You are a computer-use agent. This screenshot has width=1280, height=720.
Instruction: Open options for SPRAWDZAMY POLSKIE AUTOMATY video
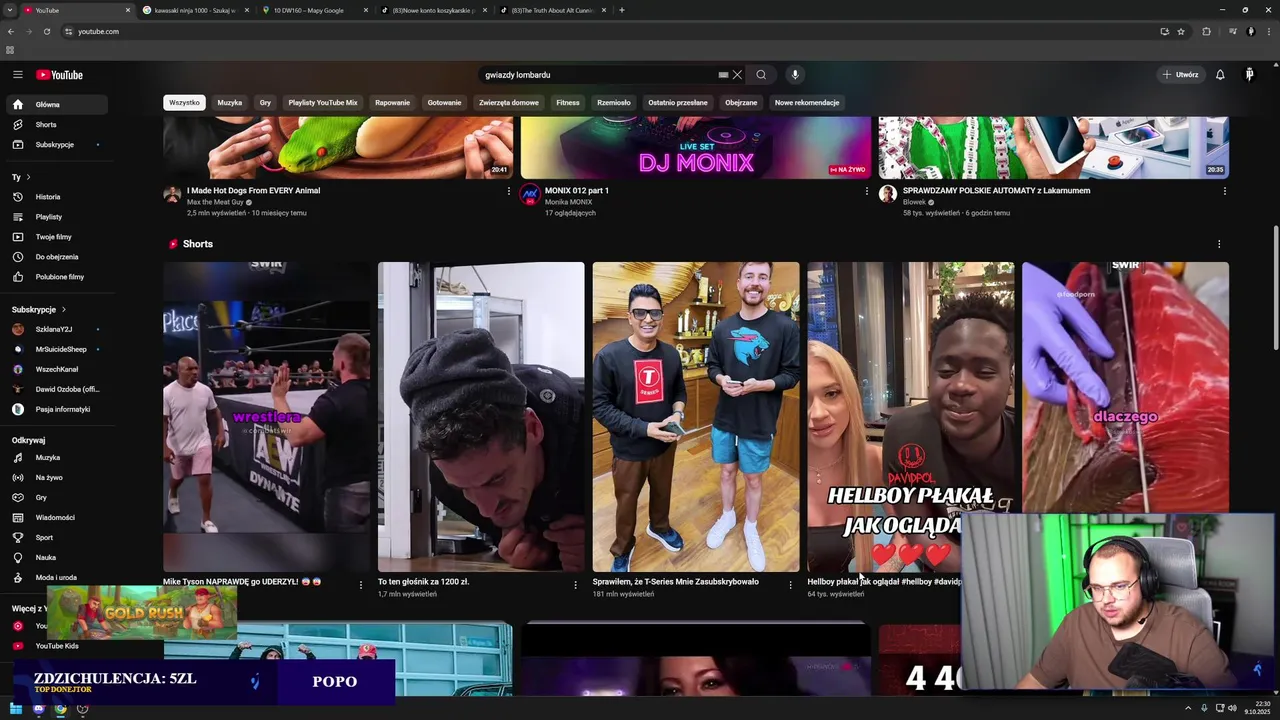click(x=1224, y=191)
